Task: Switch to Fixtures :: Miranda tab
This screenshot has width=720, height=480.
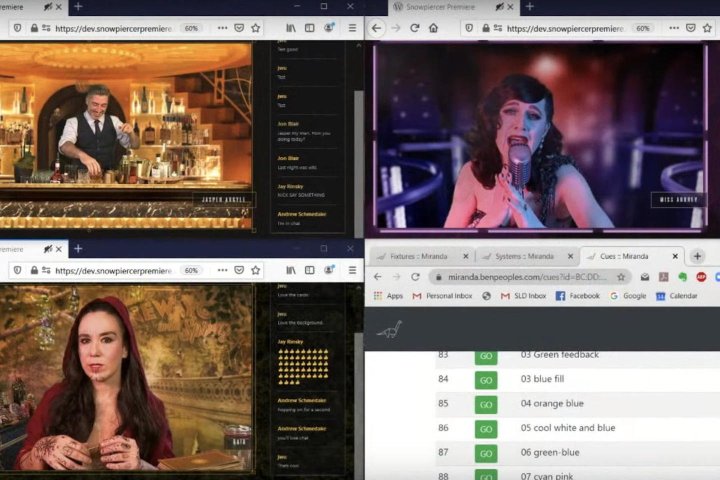Action: pos(418,256)
